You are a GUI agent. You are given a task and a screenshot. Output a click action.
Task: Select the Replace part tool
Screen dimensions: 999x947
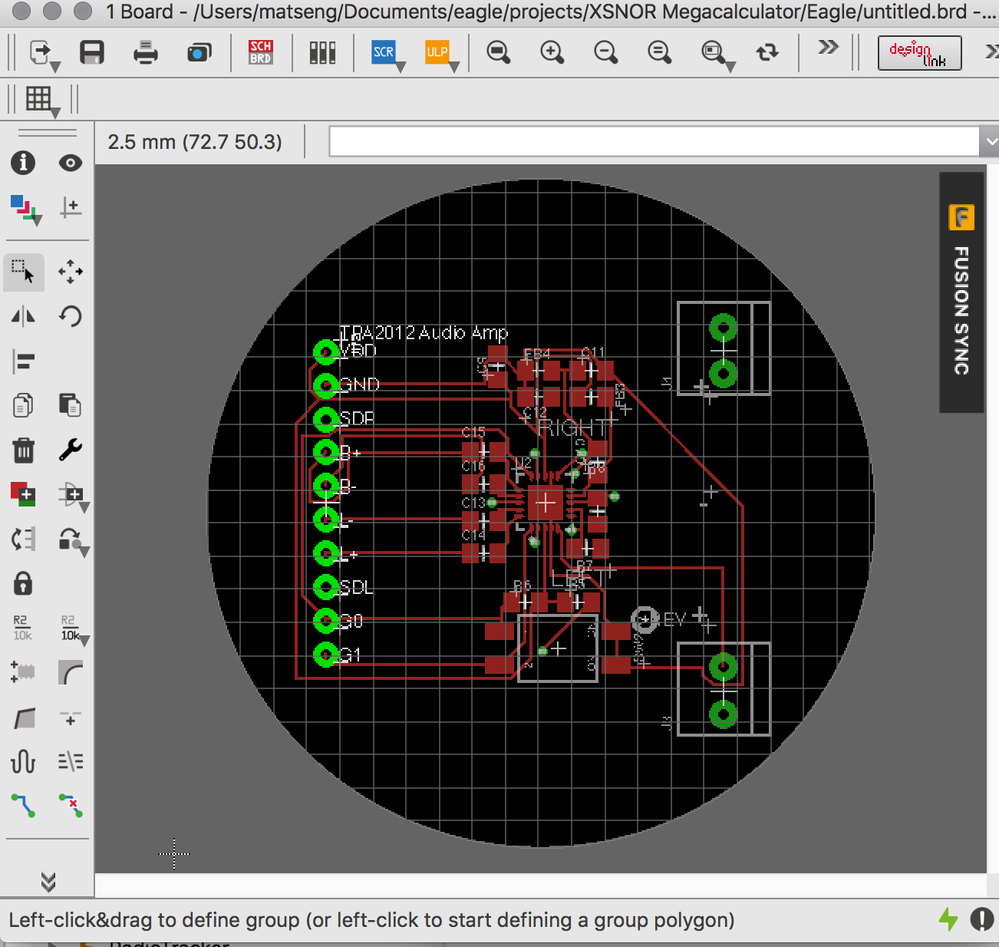(73, 496)
